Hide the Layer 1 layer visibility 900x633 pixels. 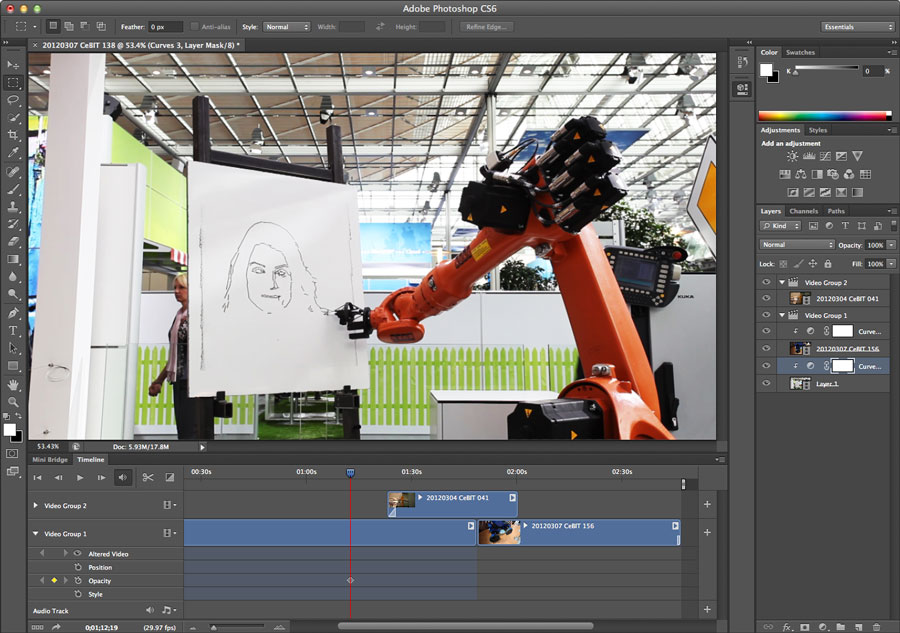pos(766,383)
